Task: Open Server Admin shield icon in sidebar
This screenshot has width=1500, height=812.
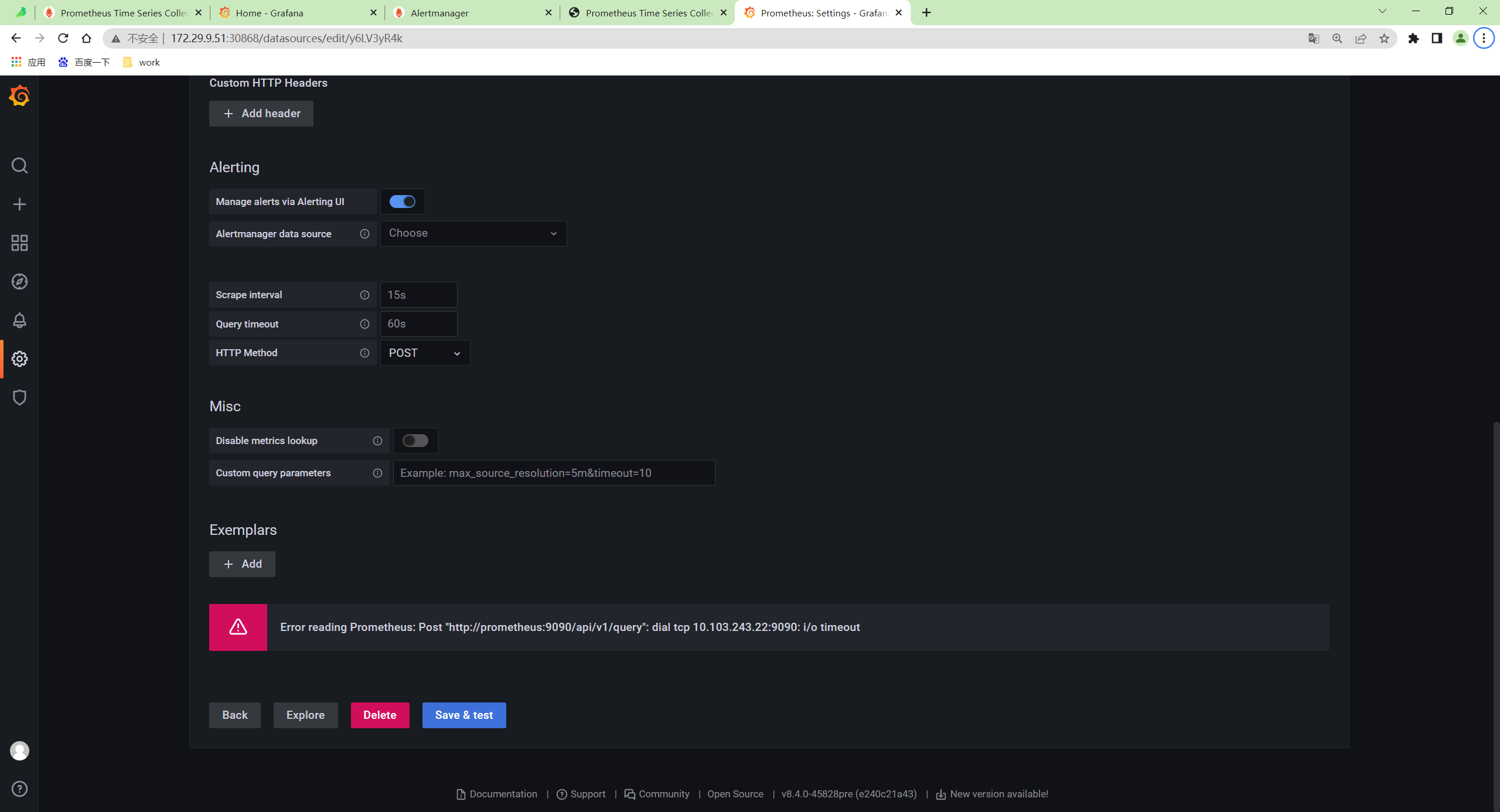Action: tap(19, 398)
